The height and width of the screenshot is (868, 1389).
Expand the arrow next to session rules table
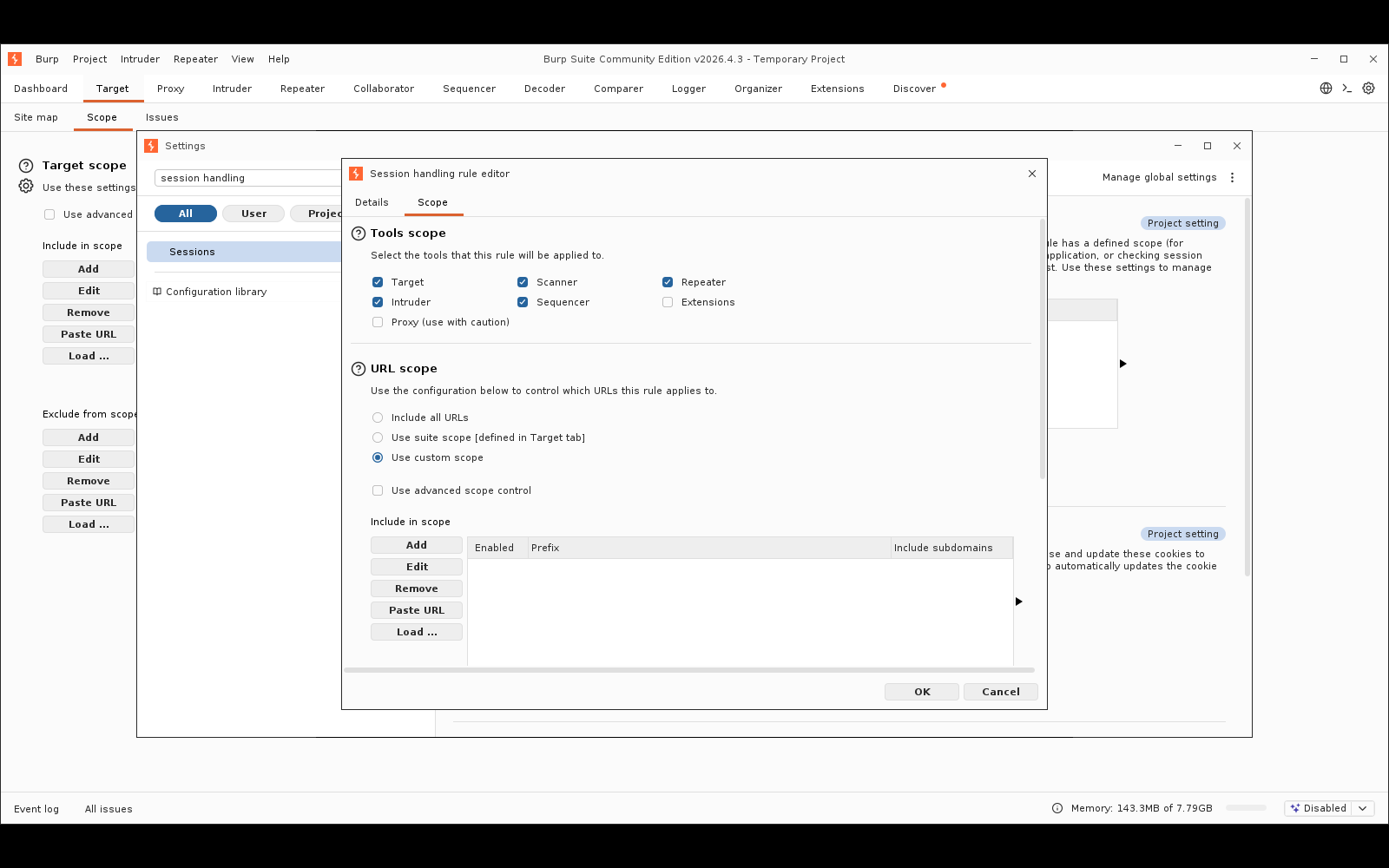pos(1122,364)
